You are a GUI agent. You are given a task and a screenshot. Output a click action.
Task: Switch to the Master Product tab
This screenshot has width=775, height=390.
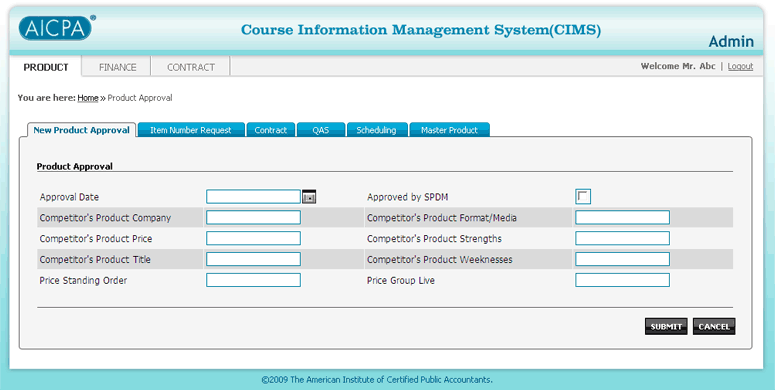[x=449, y=130]
